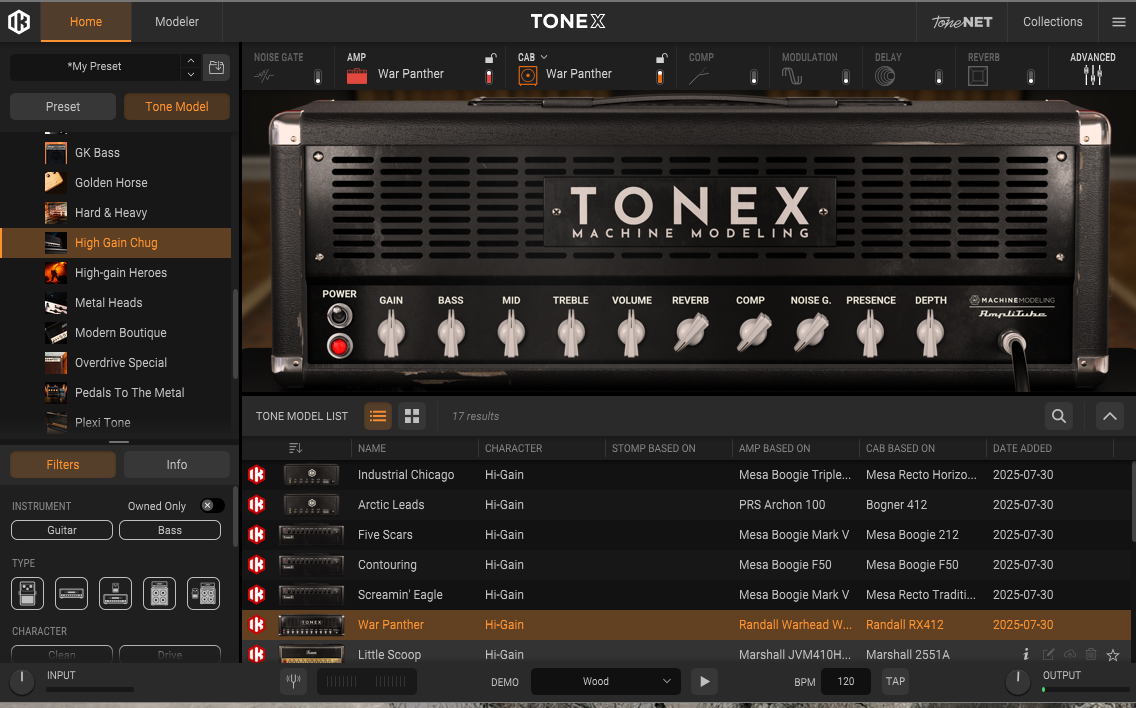Screen dimensions: 1136x708
Task: Click the Comp curve icon
Action: click(x=699, y=75)
